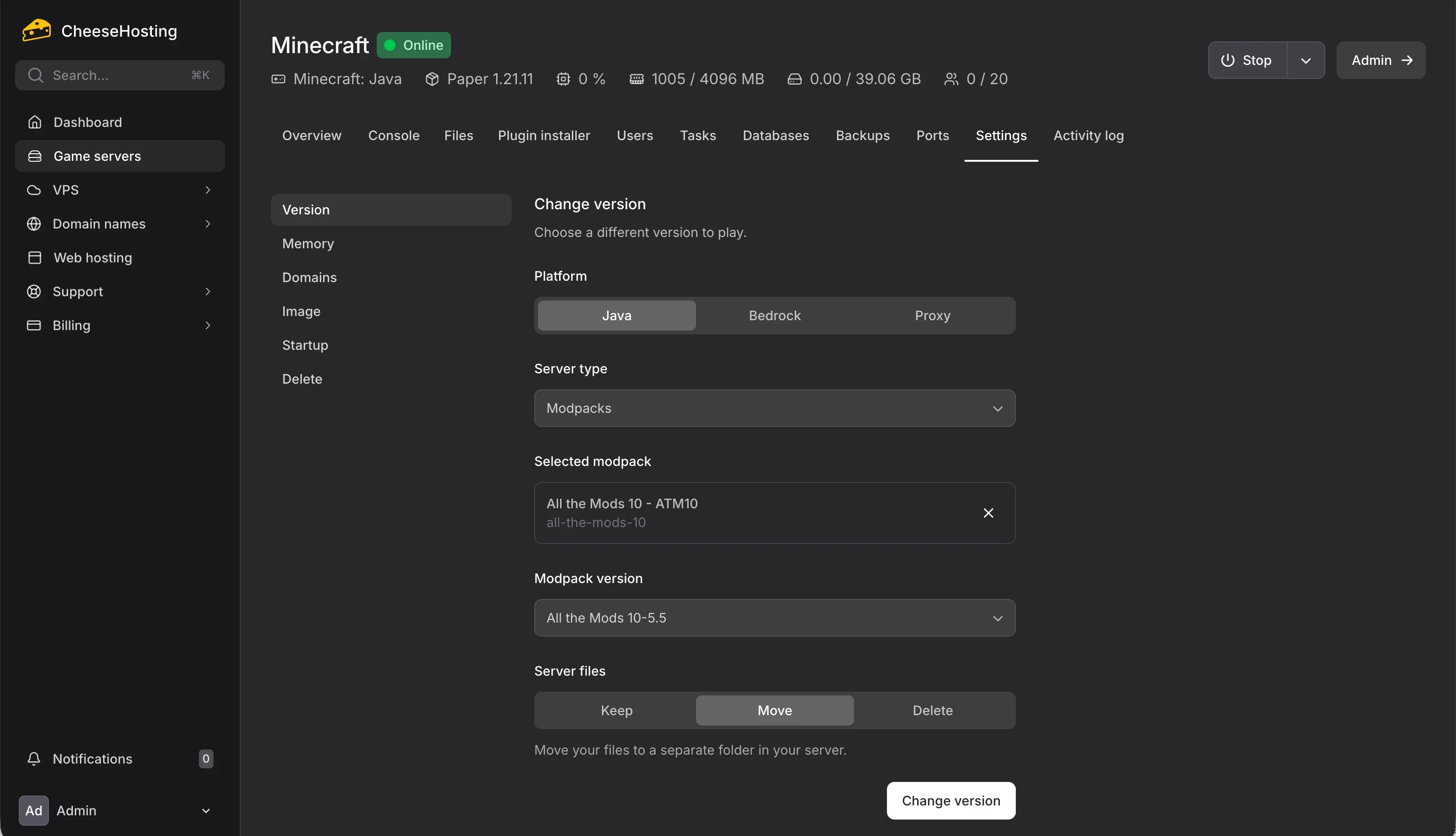Click the Admin button top right
Image resolution: width=1456 pixels, height=836 pixels.
point(1381,60)
